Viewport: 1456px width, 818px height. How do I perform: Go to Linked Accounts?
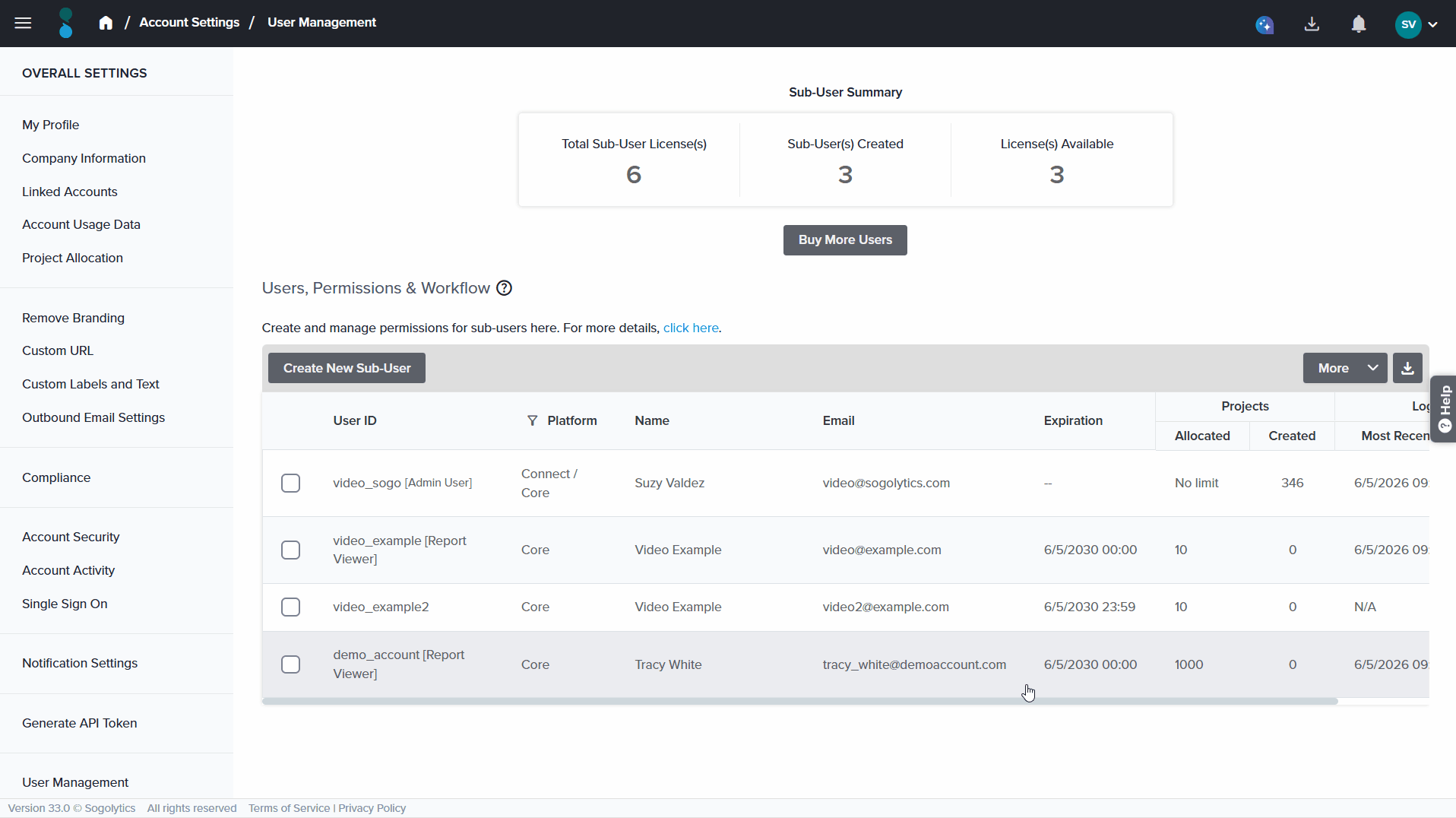[69, 192]
